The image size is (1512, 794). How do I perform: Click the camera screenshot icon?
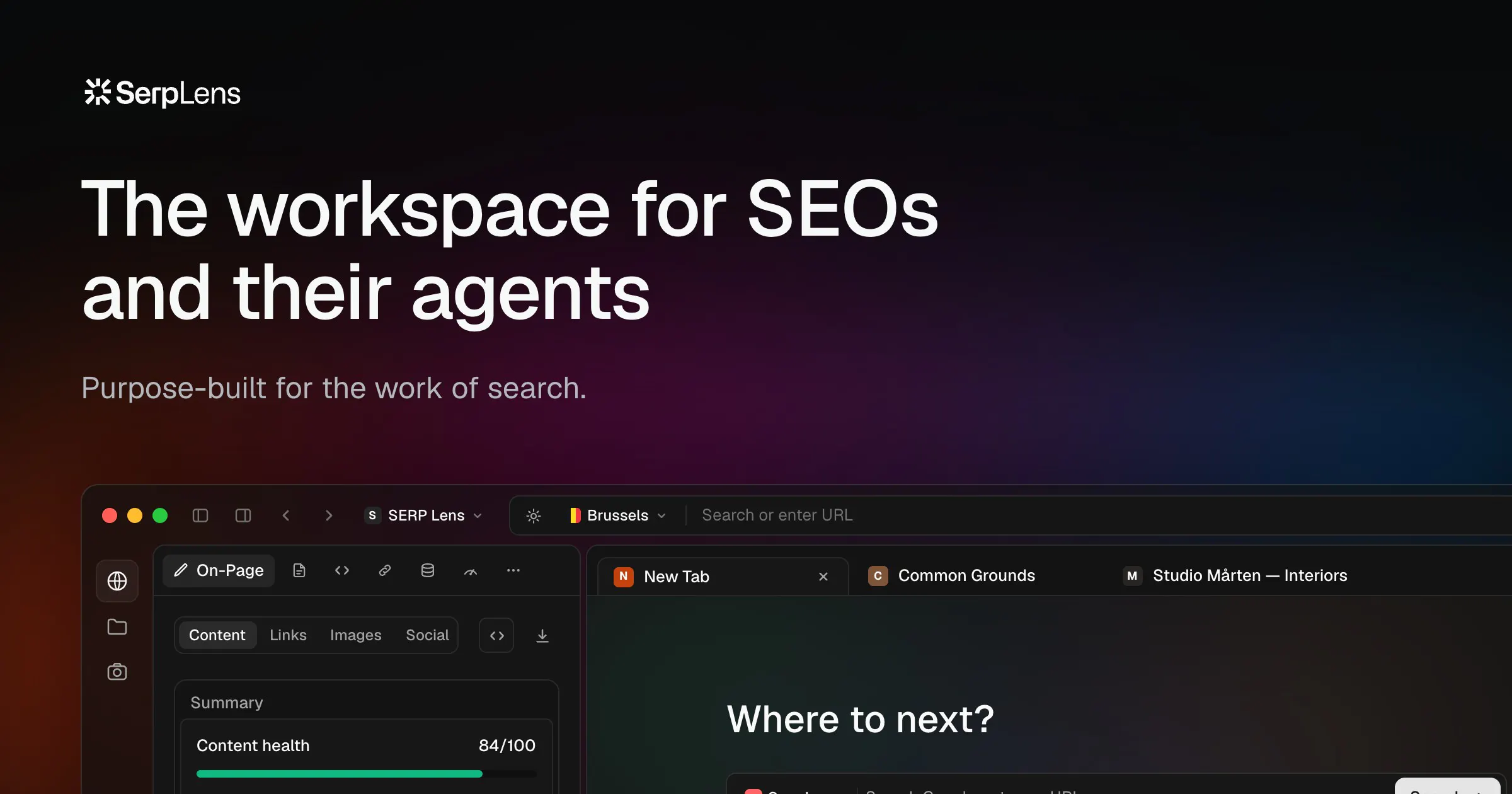[x=117, y=672]
